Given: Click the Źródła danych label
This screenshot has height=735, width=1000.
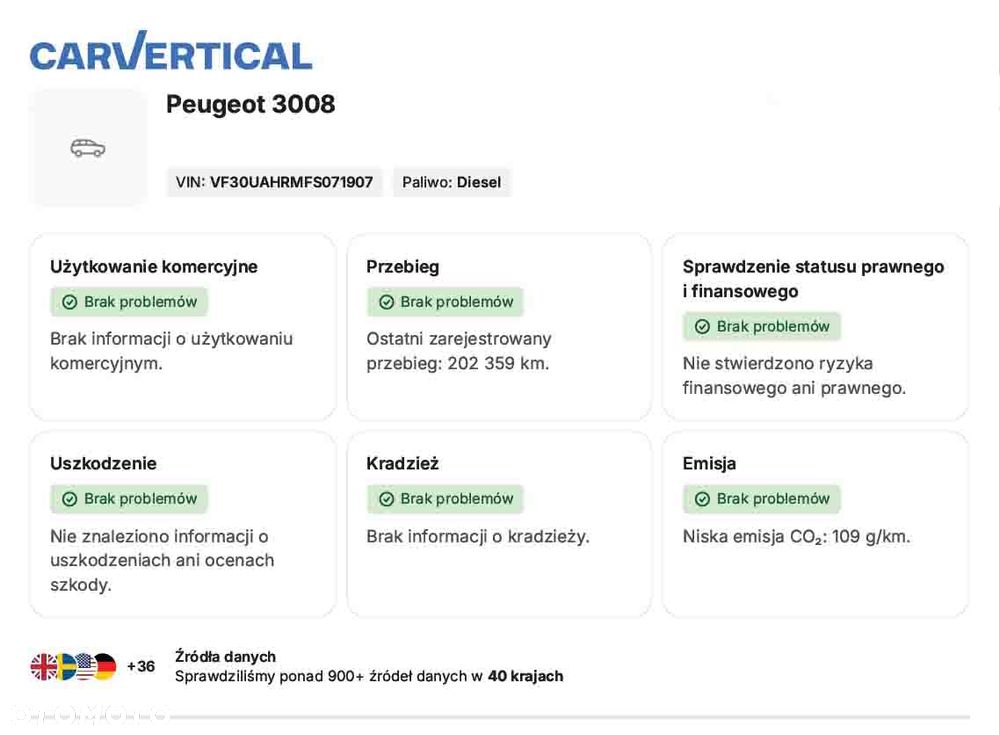Looking at the screenshot, I should pos(225,657).
